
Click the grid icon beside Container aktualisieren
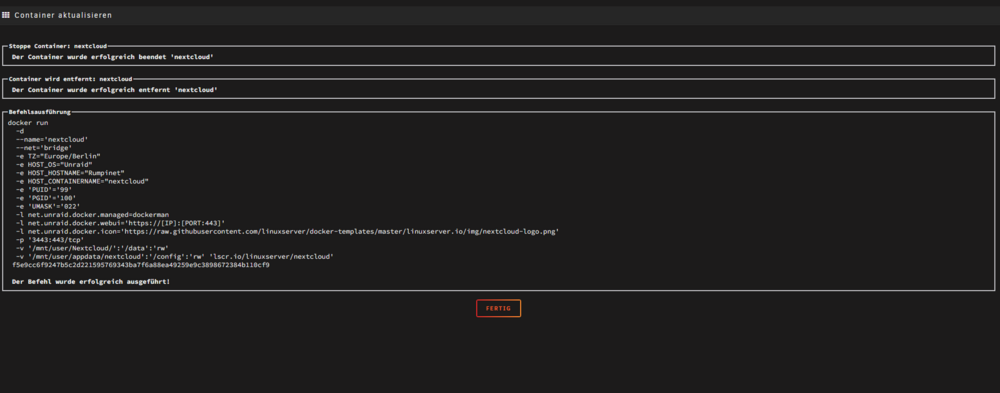point(6,15)
